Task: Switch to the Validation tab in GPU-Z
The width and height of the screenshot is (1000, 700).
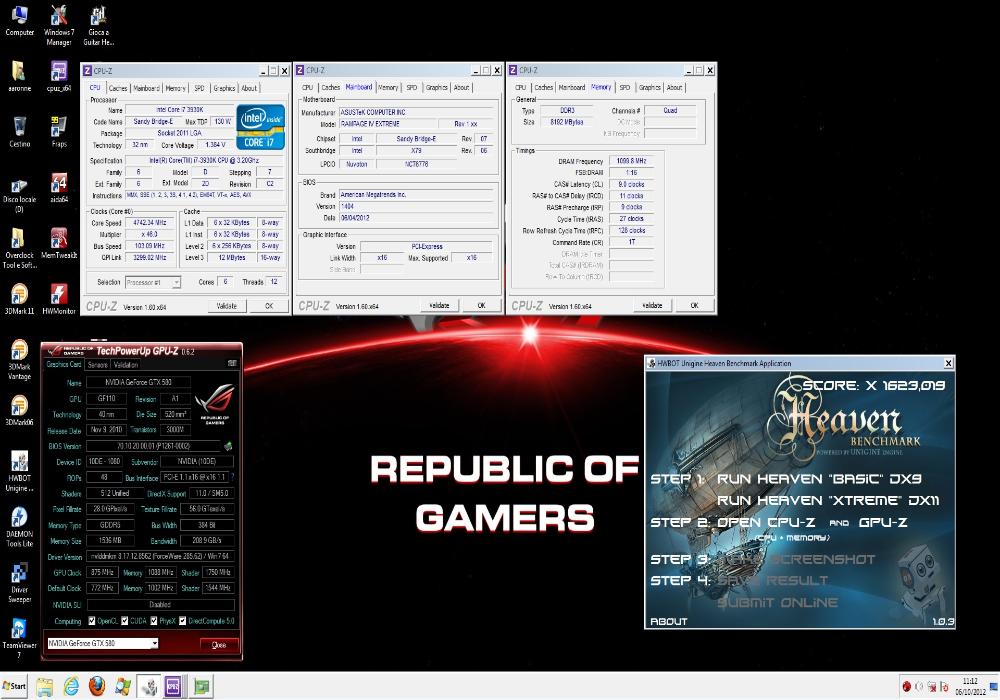Action: 126,365
